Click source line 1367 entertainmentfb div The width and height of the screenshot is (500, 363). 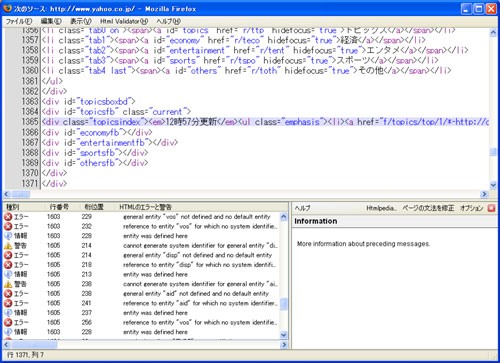110,143
